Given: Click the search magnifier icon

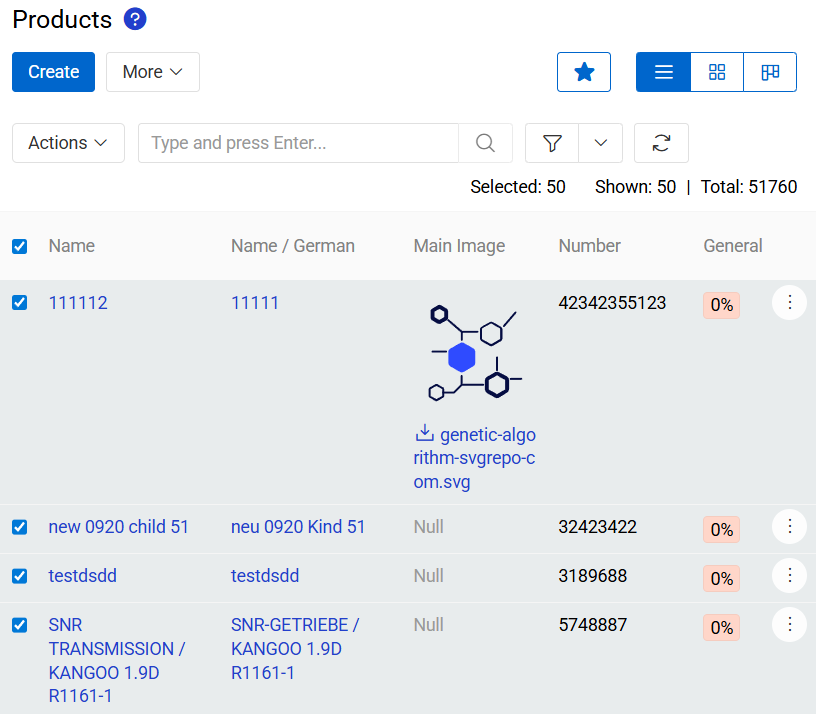Looking at the screenshot, I should click(485, 143).
